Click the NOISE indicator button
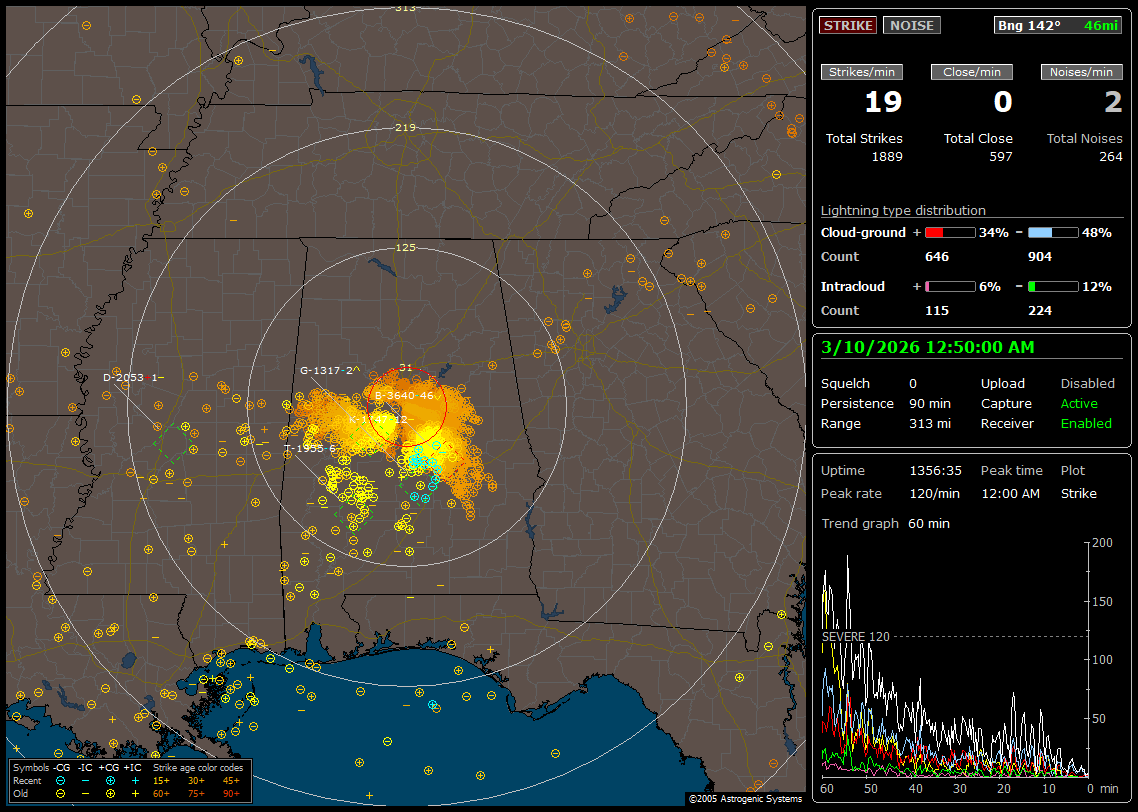This screenshot has width=1138, height=812. point(911,25)
